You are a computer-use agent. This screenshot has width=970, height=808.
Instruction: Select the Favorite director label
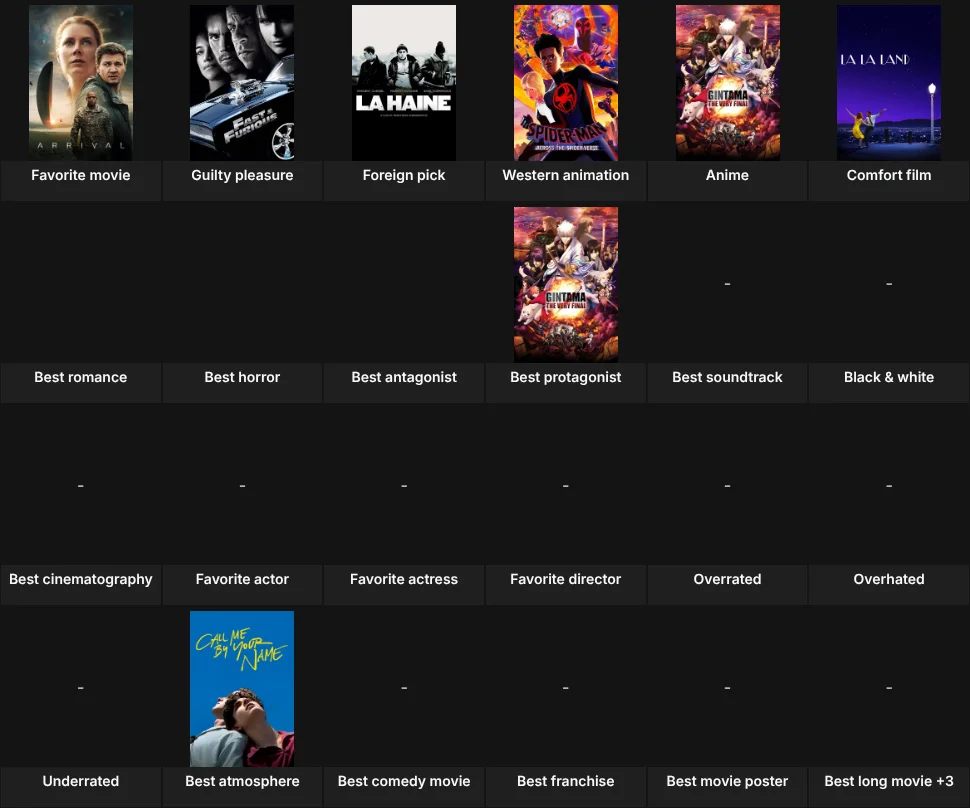coord(565,579)
